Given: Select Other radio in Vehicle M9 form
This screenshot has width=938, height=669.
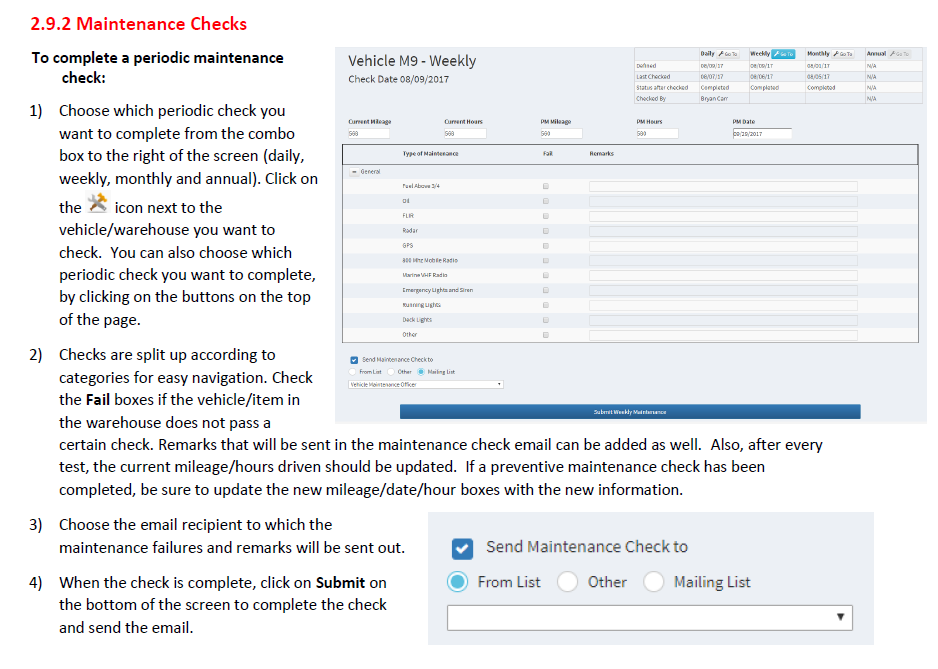Looking at the screenshot, I should coord(391,372).
